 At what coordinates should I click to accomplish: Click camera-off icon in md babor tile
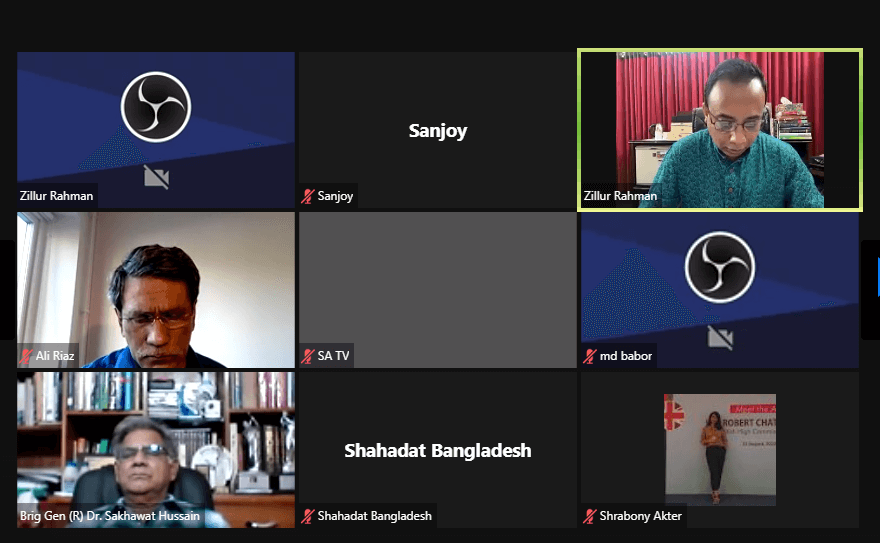(x=720, y=338)
